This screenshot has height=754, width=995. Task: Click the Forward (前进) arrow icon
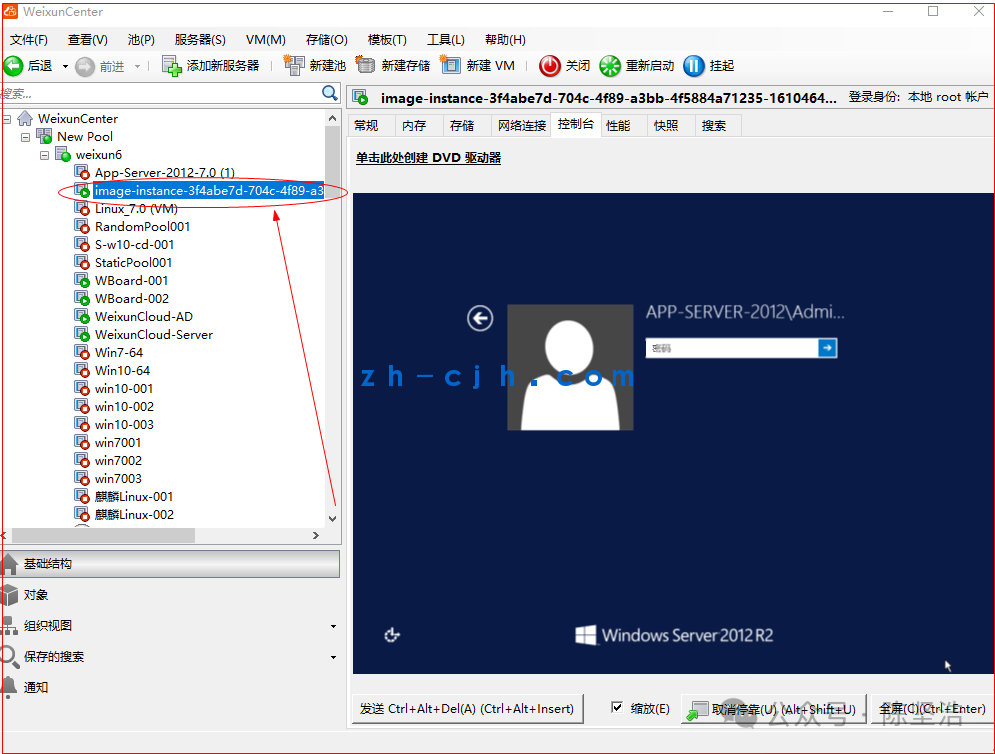point(85,66)
